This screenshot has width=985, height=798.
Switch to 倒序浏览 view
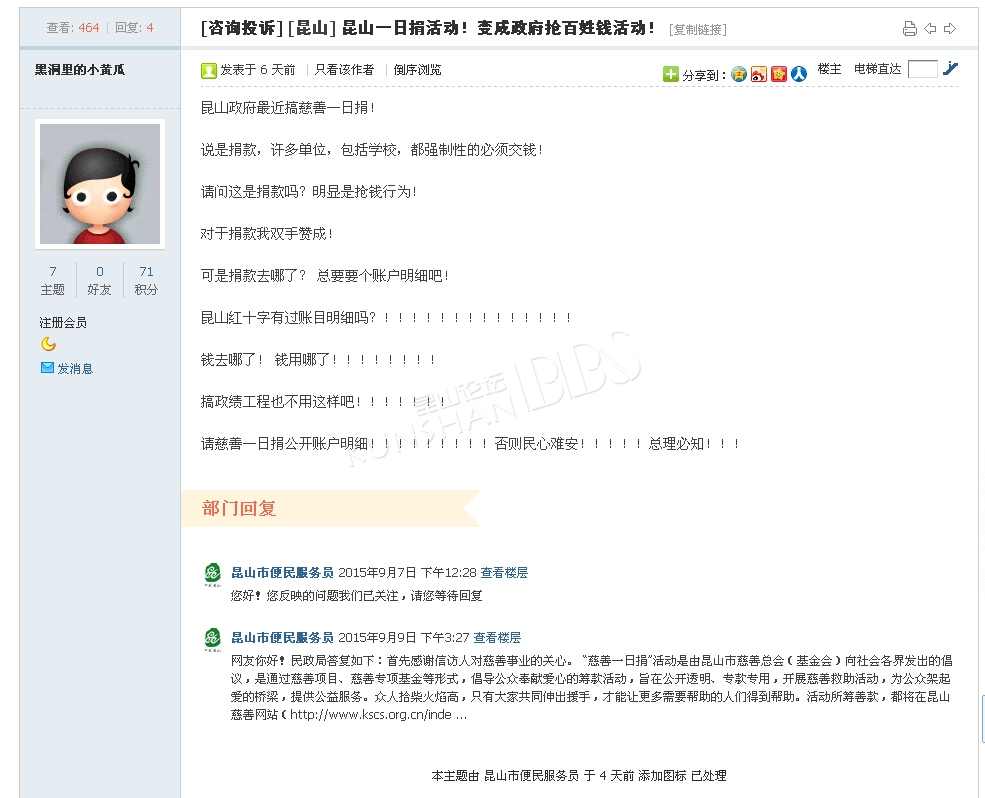click(x=417, y=70)
